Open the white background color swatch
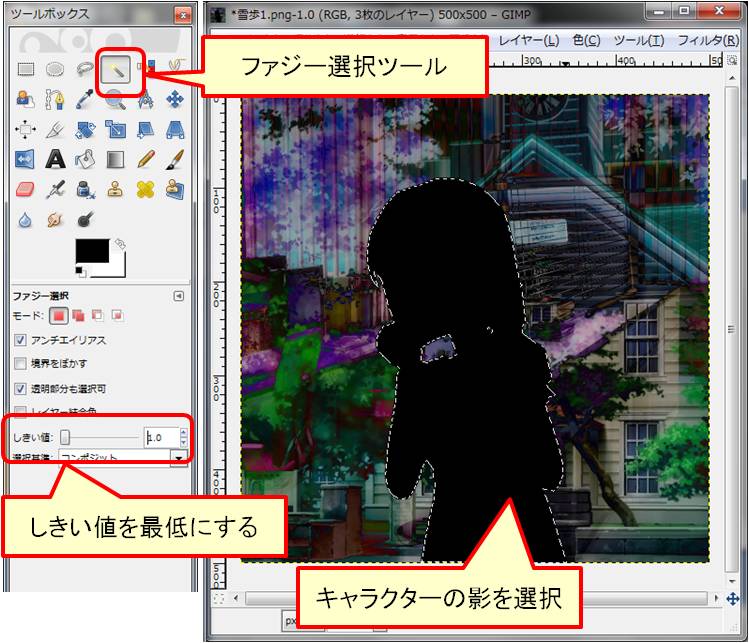Image resolution: width=749 pixels, height=643 pixels. pos(118,268)
